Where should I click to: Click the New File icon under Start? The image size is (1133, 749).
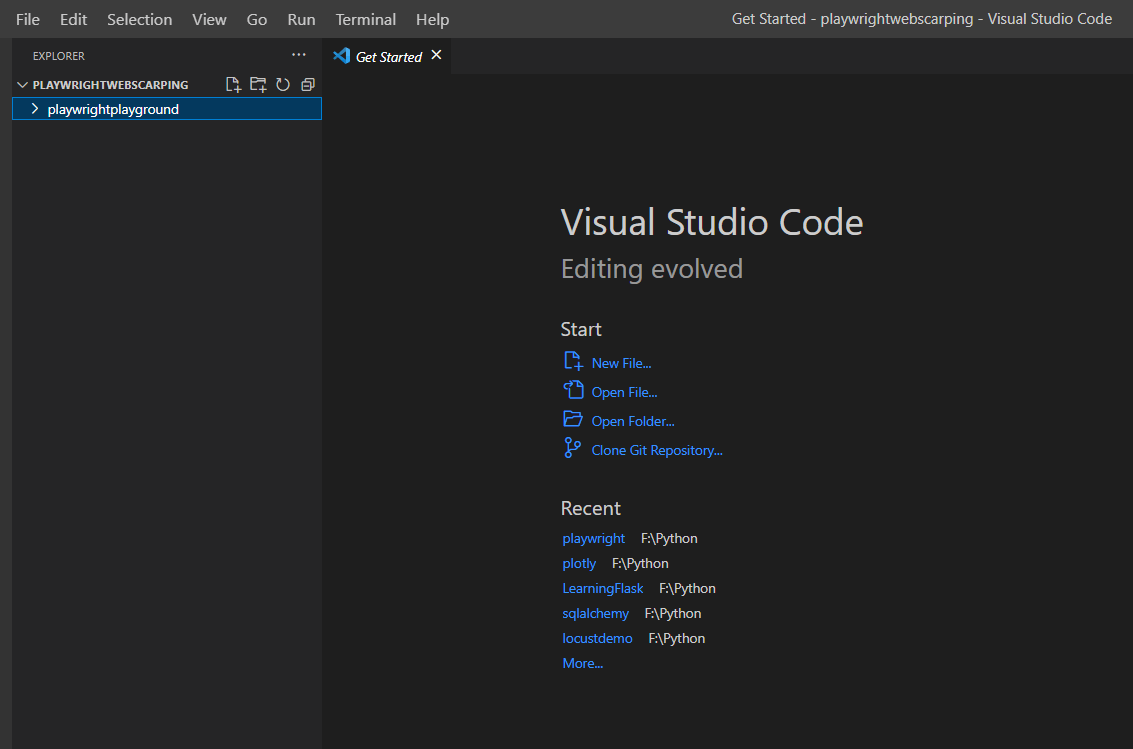click(572, 362)
